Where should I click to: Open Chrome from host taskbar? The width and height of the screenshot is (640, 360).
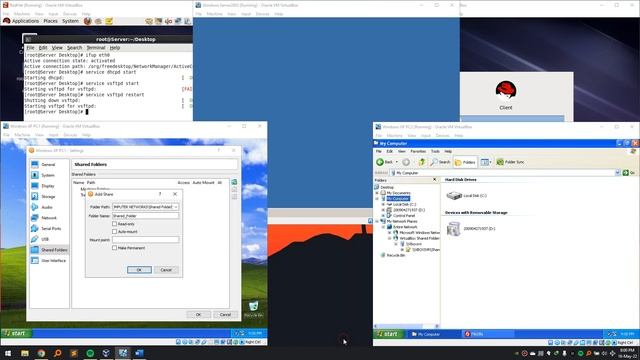coord(41,353)
